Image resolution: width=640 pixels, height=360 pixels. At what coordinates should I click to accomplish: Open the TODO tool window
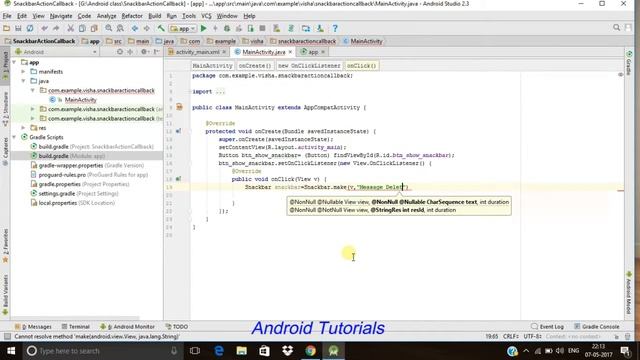coord(177,327)
